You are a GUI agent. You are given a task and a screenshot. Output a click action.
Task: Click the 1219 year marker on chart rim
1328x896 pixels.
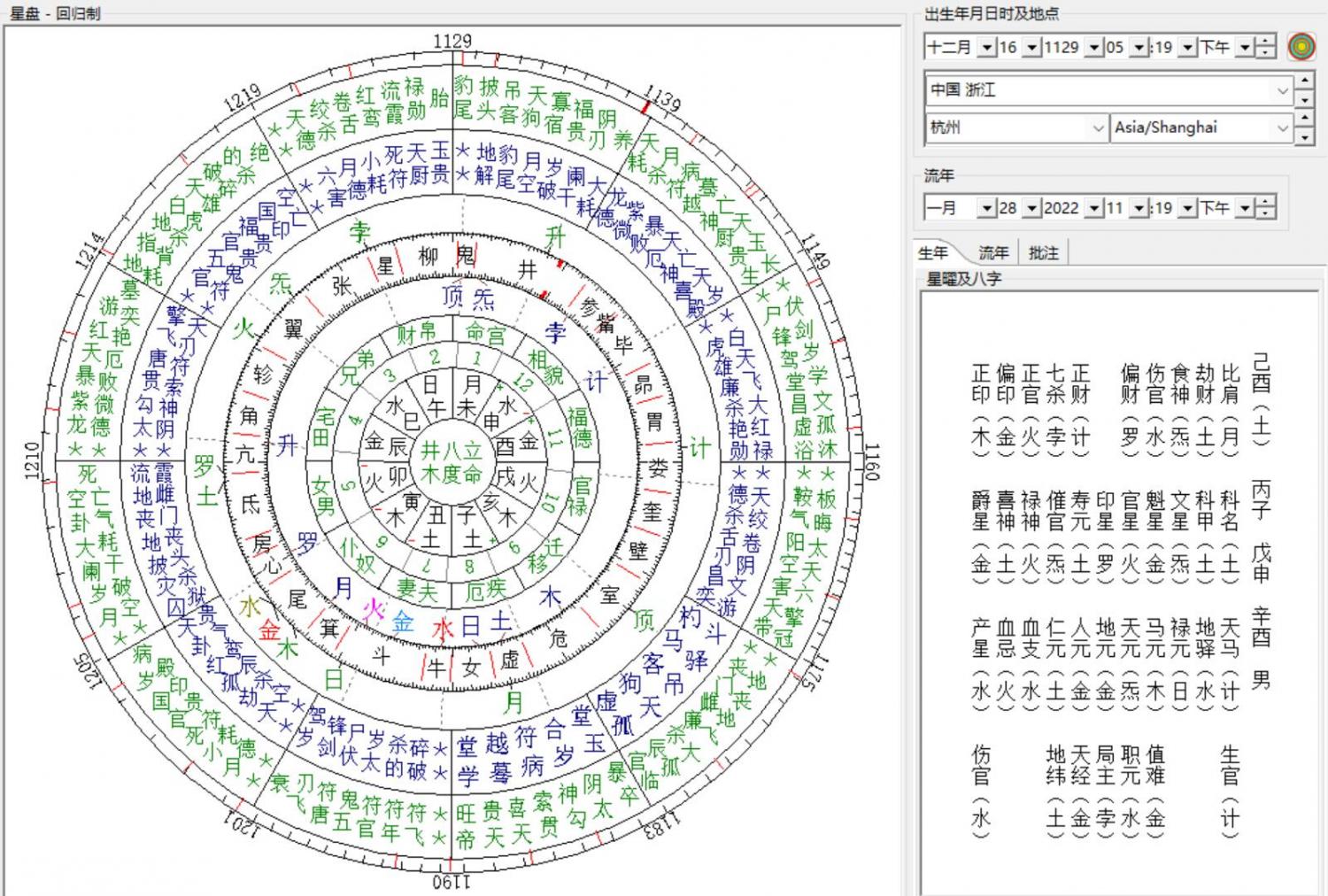[242, 98]
